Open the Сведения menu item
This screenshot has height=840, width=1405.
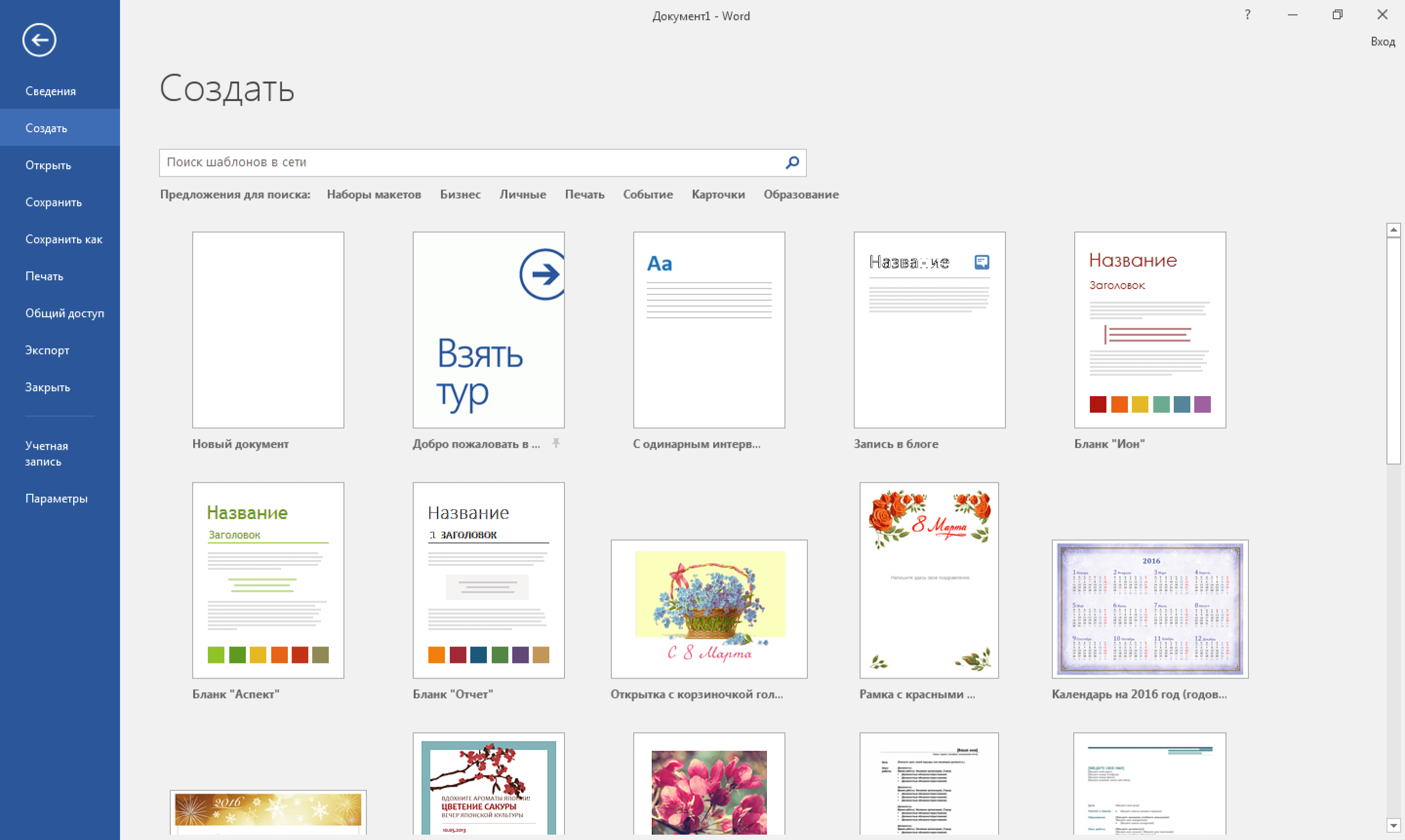[x=50, y=91]
